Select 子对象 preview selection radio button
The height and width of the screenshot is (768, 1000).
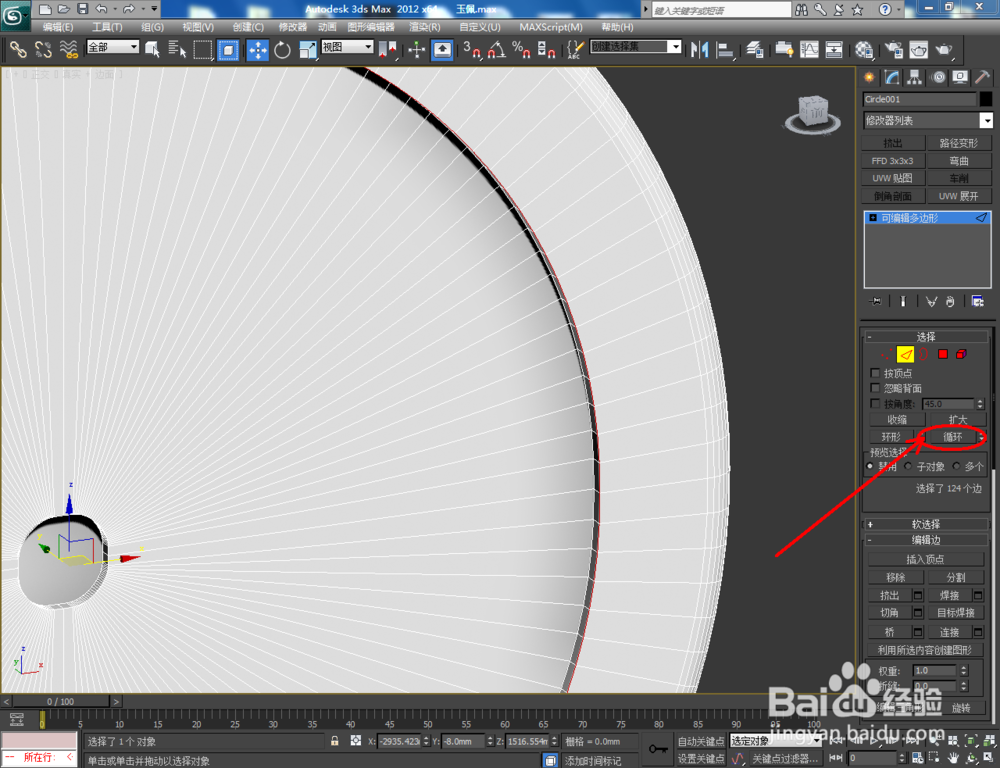(908, 466)
